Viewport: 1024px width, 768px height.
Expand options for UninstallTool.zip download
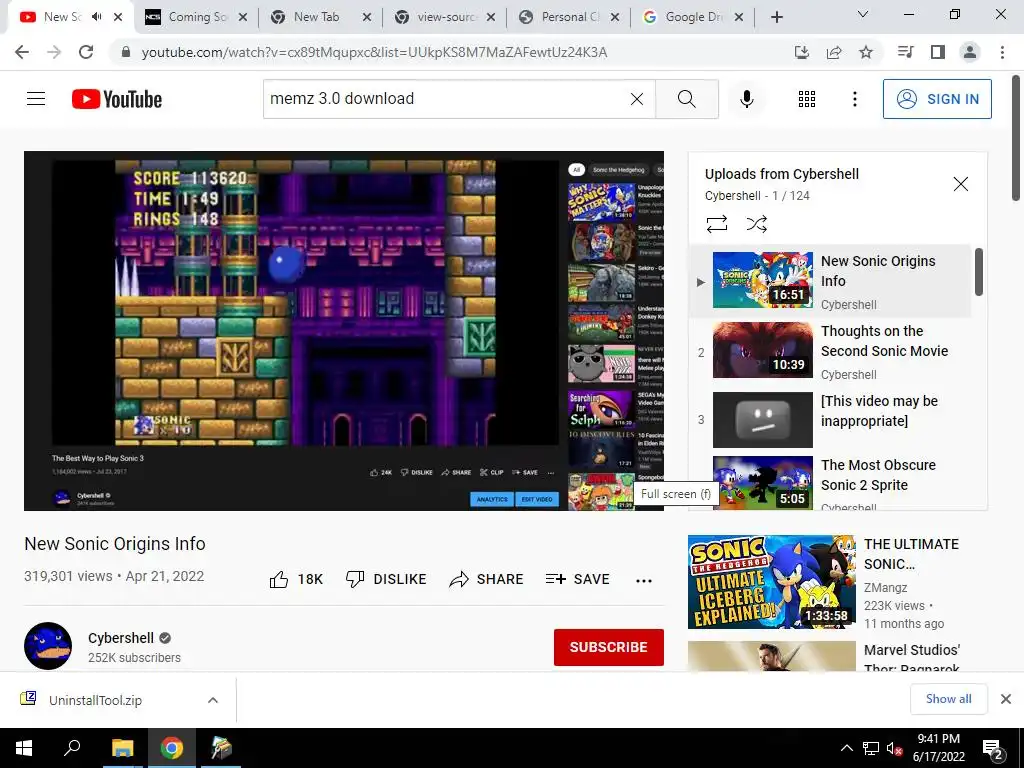click(x=212, y=700)
